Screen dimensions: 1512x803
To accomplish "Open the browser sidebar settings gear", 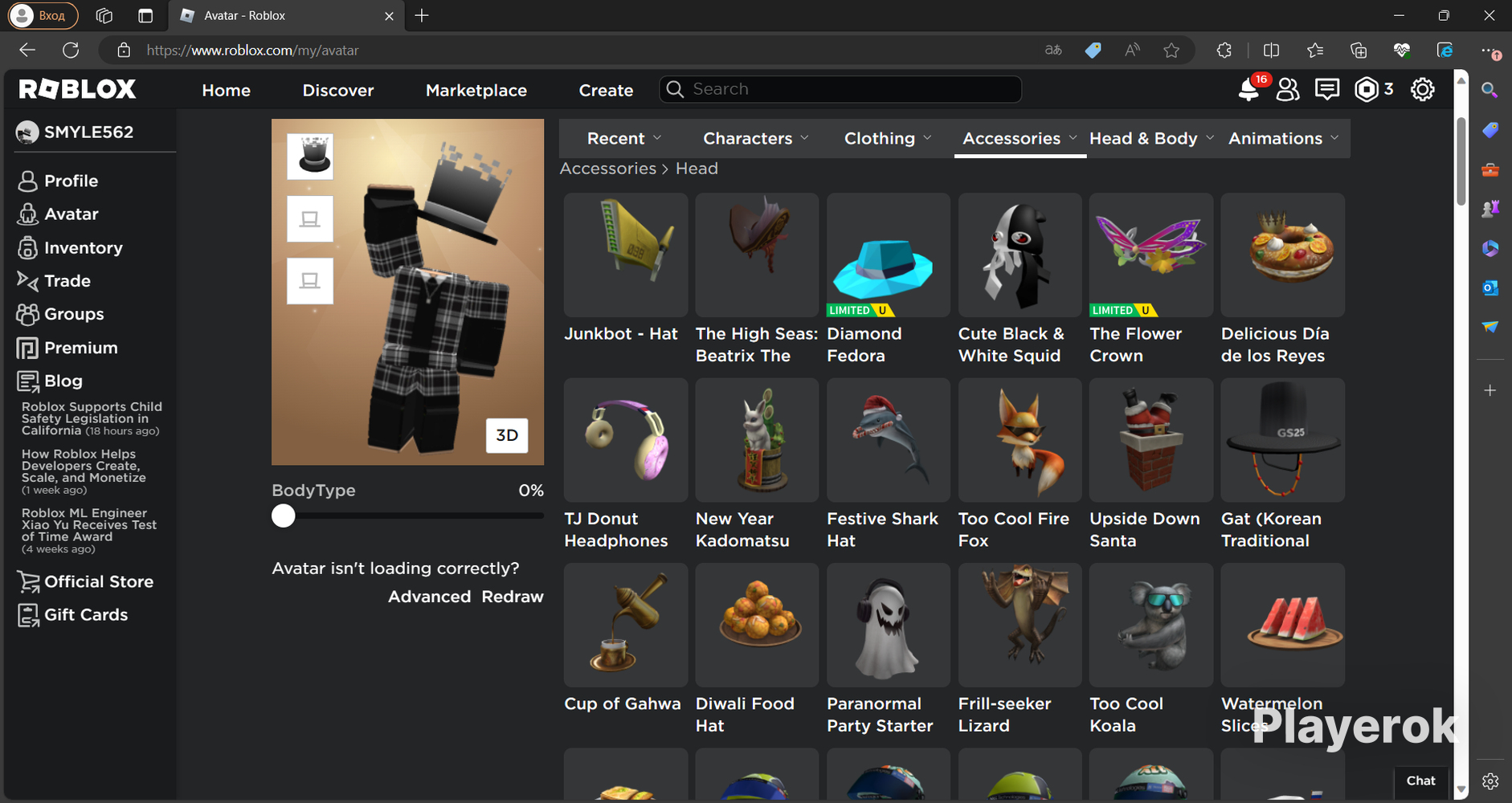I will pos(1490,781).
